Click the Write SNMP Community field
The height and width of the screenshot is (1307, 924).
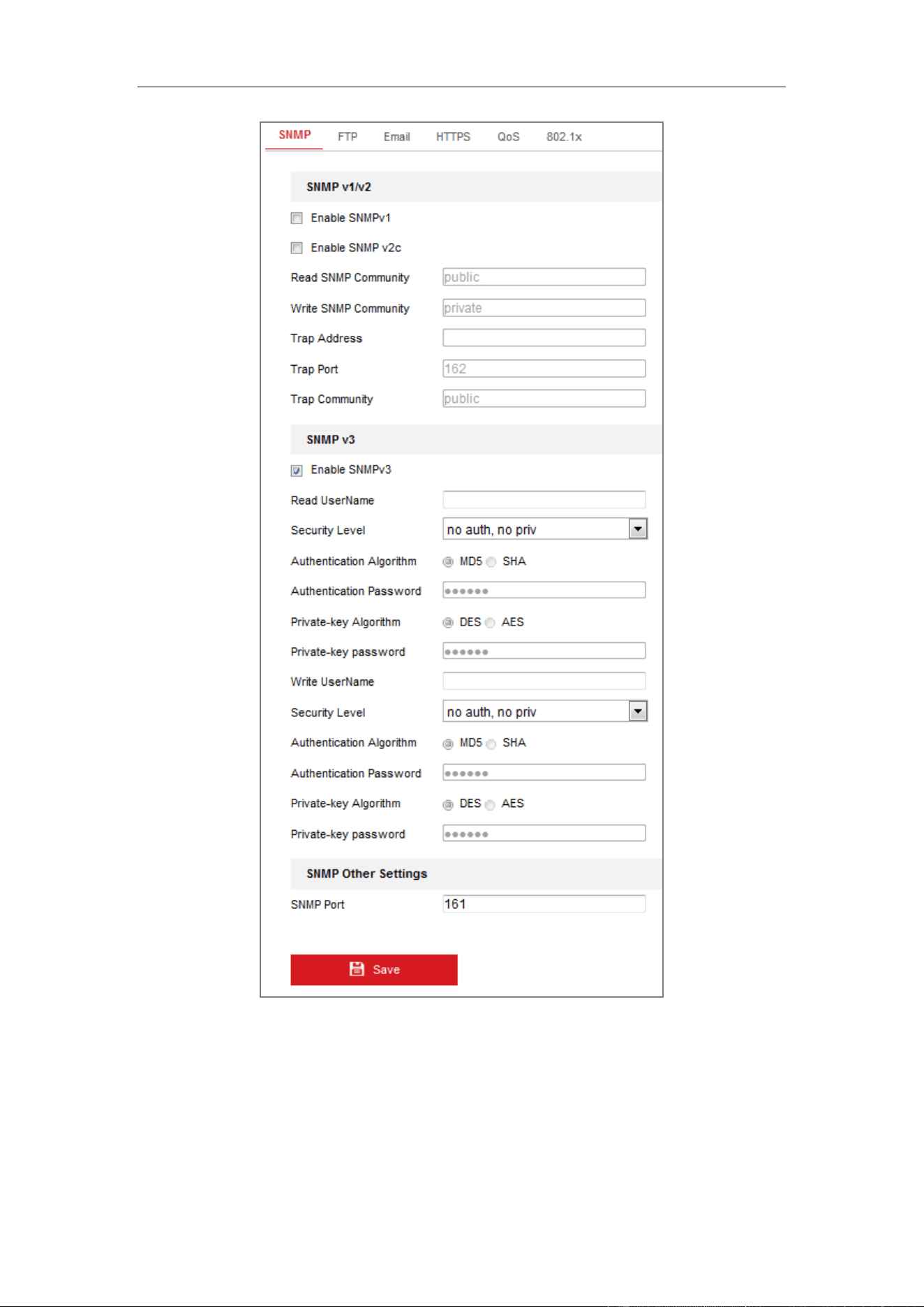544,308
